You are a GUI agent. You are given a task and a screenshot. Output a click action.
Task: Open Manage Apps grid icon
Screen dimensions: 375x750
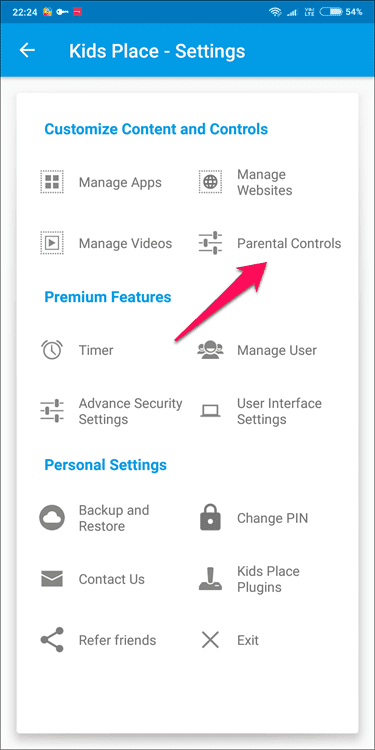52,182
